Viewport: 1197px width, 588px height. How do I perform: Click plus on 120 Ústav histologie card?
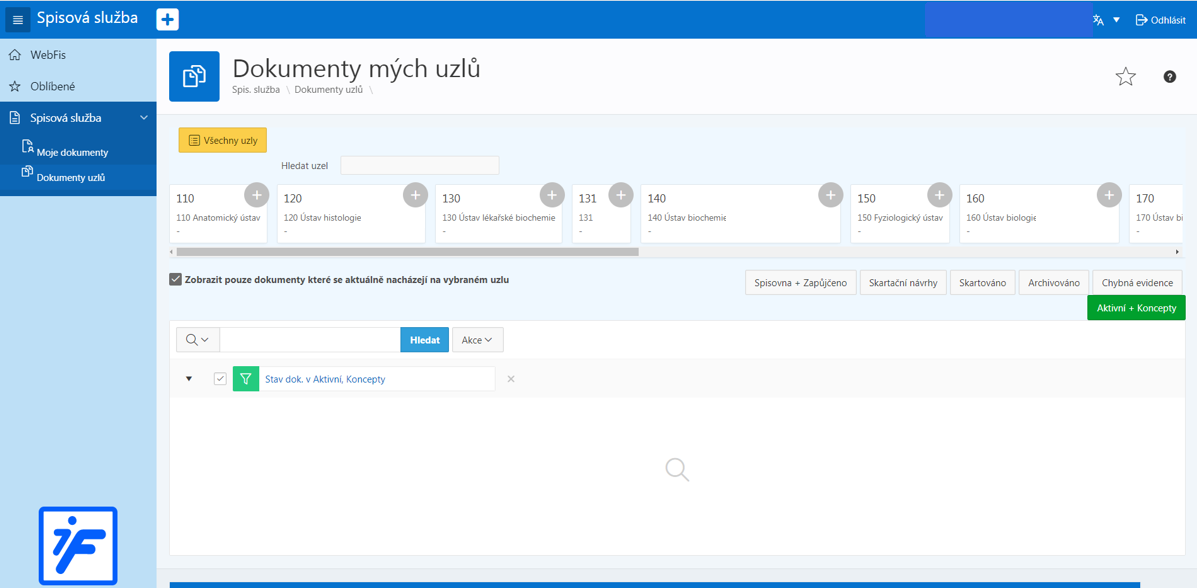point(415,195)
